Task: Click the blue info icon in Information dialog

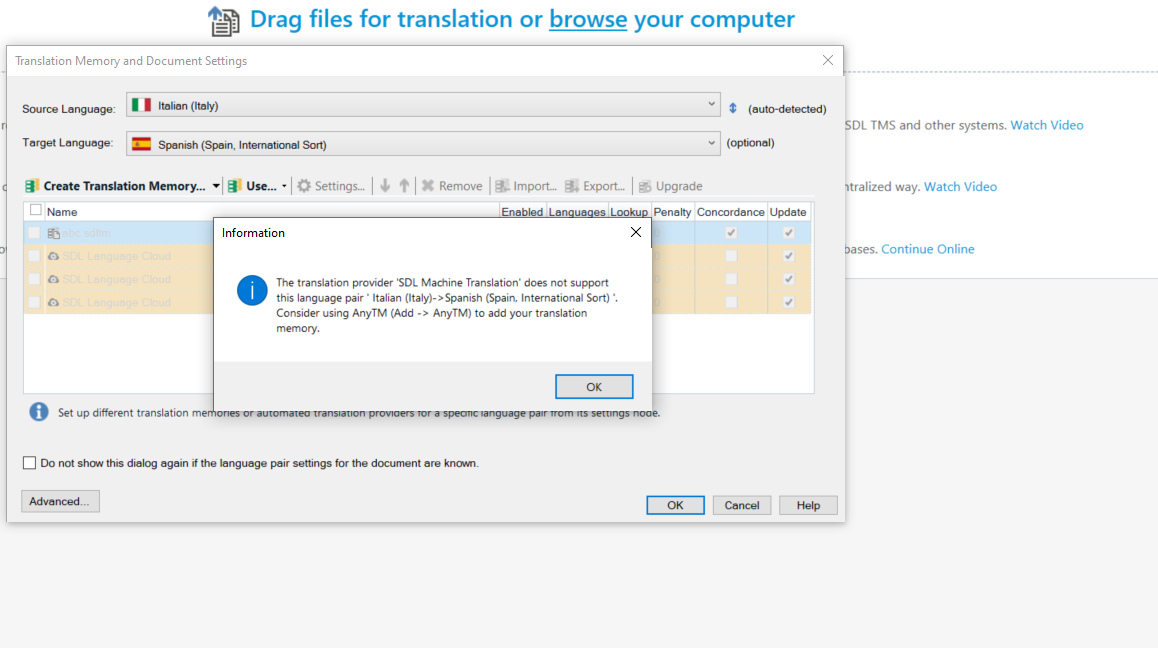Action: tap(252, 290)
